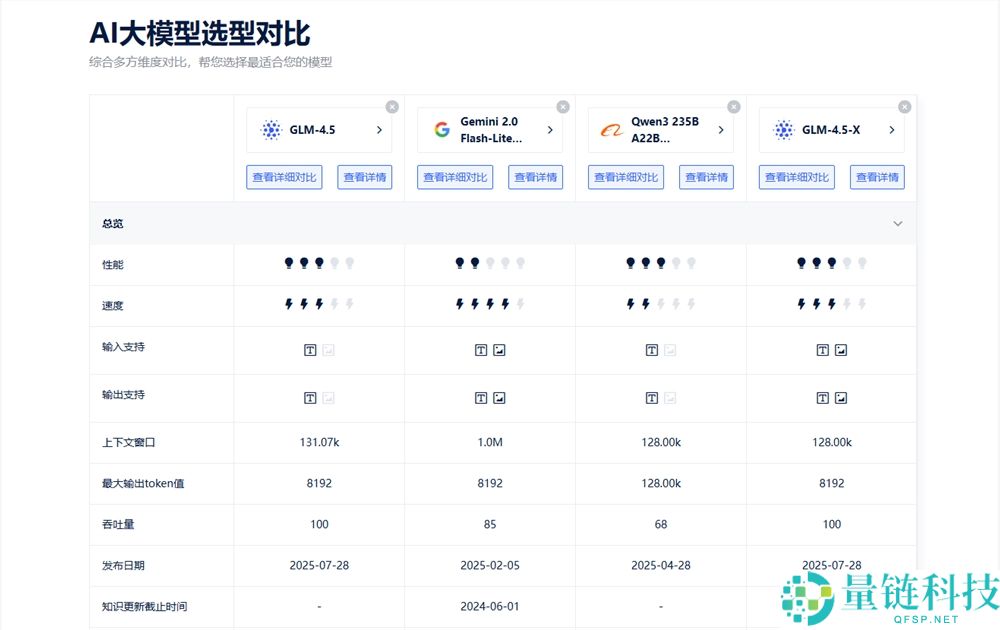Click the Google logo on Gemini 2.0 card
This screenshot has width=1000, height=630.
[442, 129]
